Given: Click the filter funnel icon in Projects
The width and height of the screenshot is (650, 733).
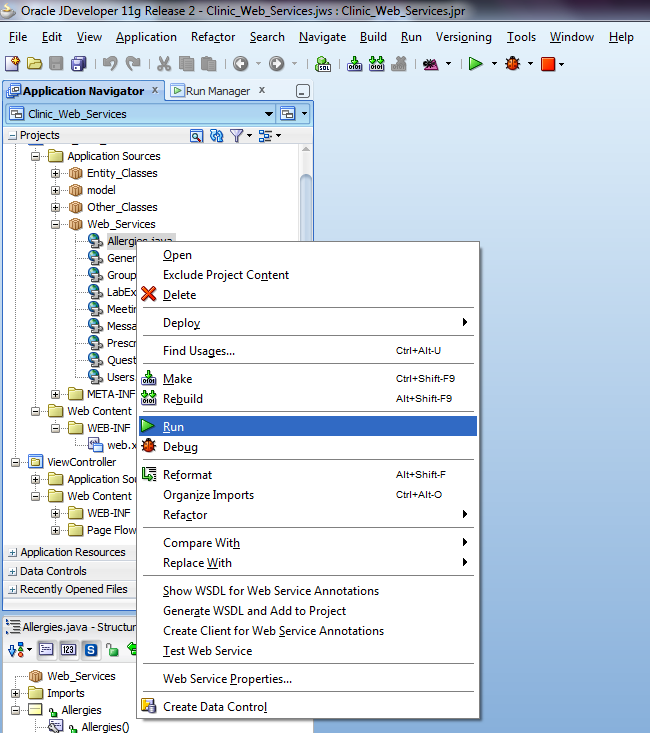Looking at the screenshot, I should coord(236,136).
